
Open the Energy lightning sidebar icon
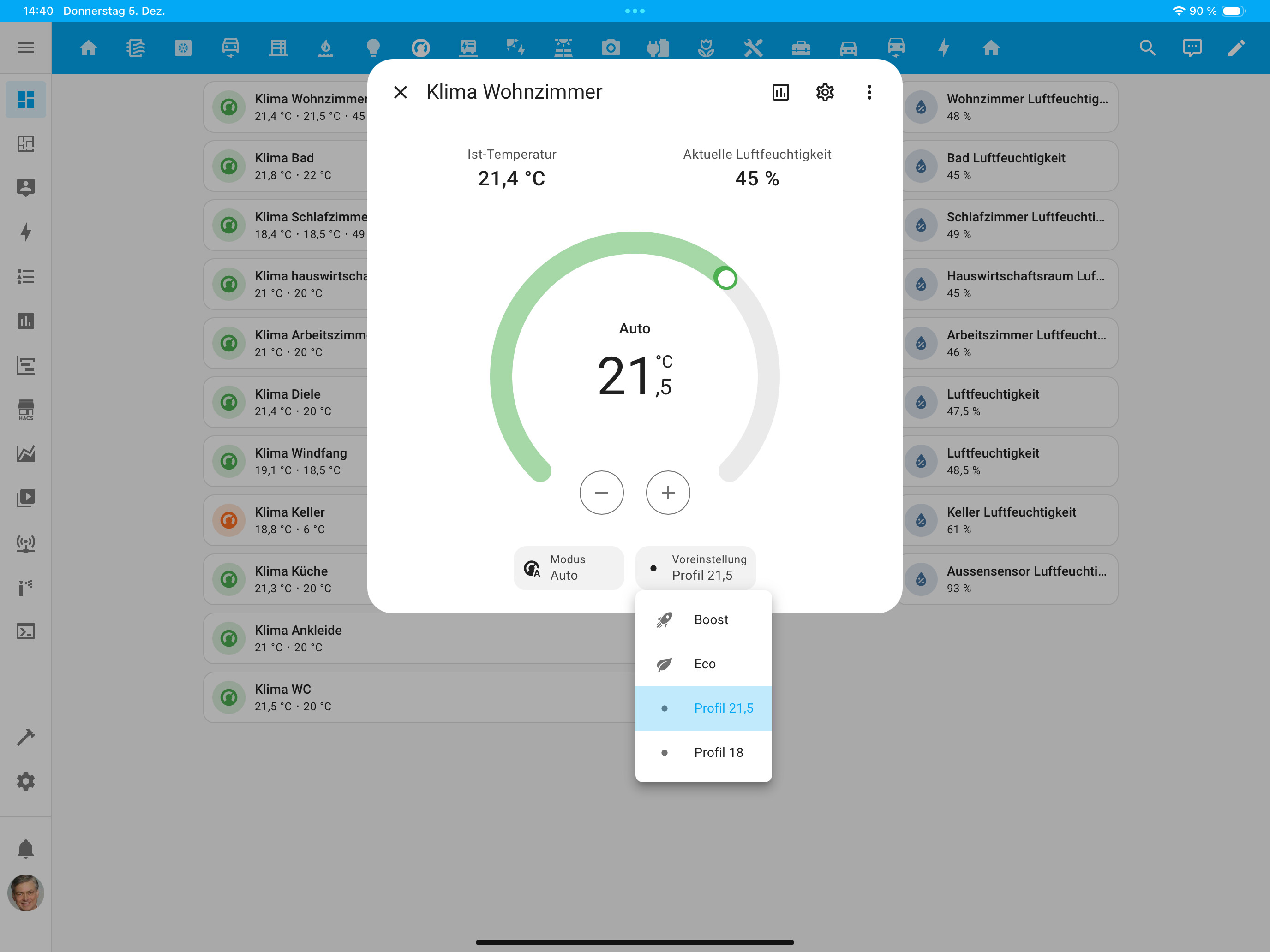[x=25, y=232]
